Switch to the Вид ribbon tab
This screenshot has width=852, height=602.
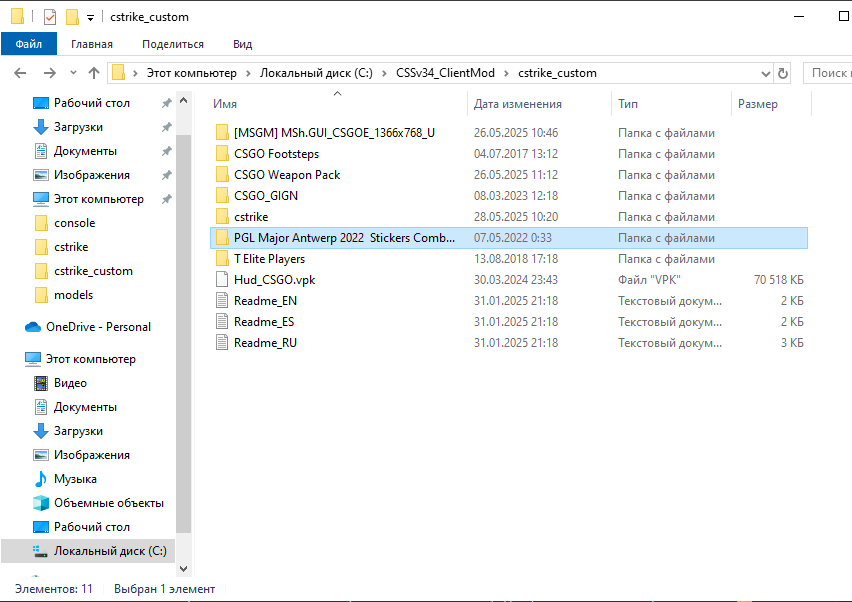[x=242, y=44]
